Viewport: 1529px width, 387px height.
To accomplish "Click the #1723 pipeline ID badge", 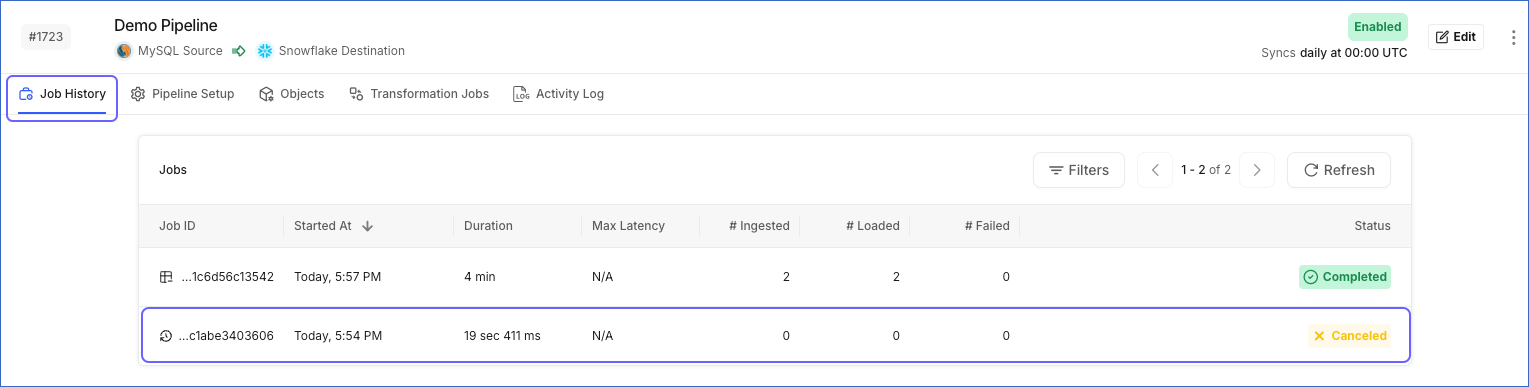I will (x=46, y=37).
